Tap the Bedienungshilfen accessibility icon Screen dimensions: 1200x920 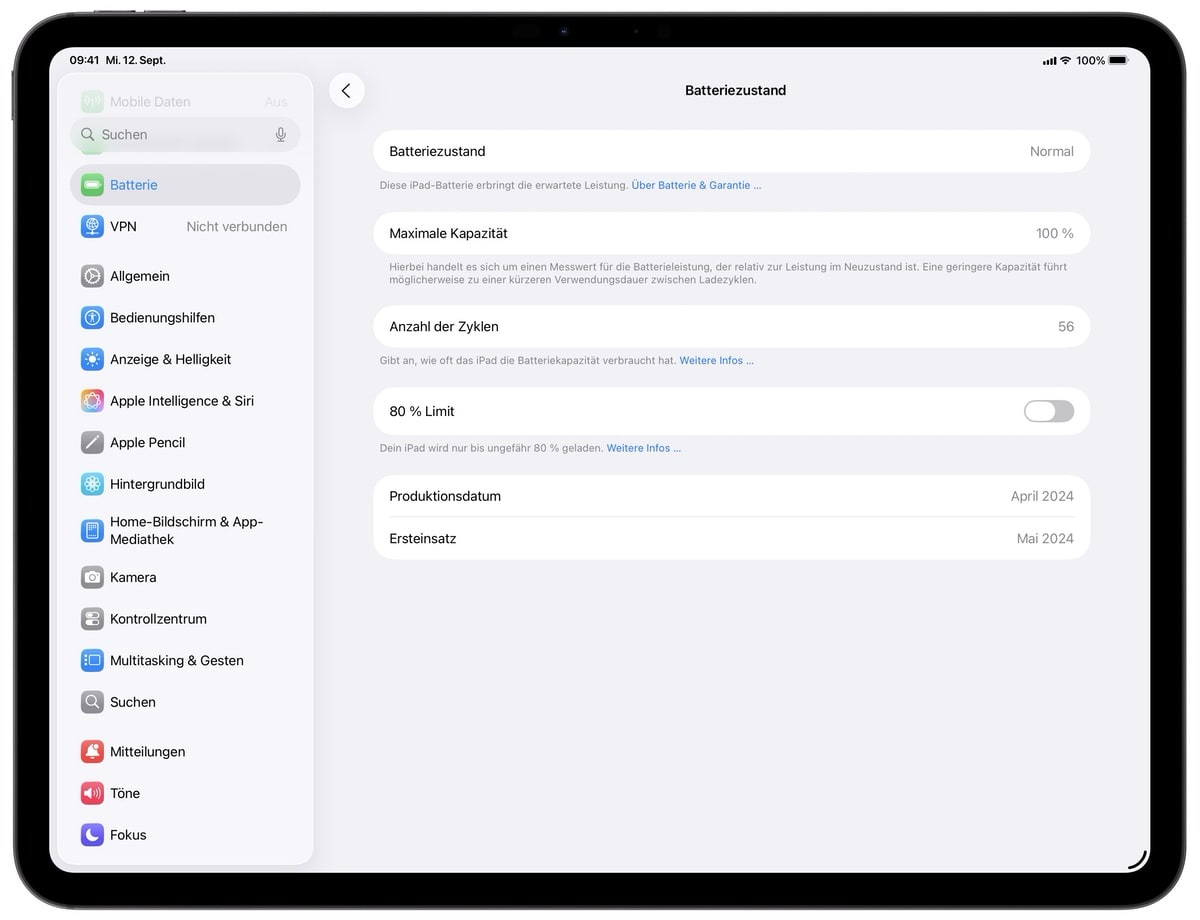tap(92, 318)
